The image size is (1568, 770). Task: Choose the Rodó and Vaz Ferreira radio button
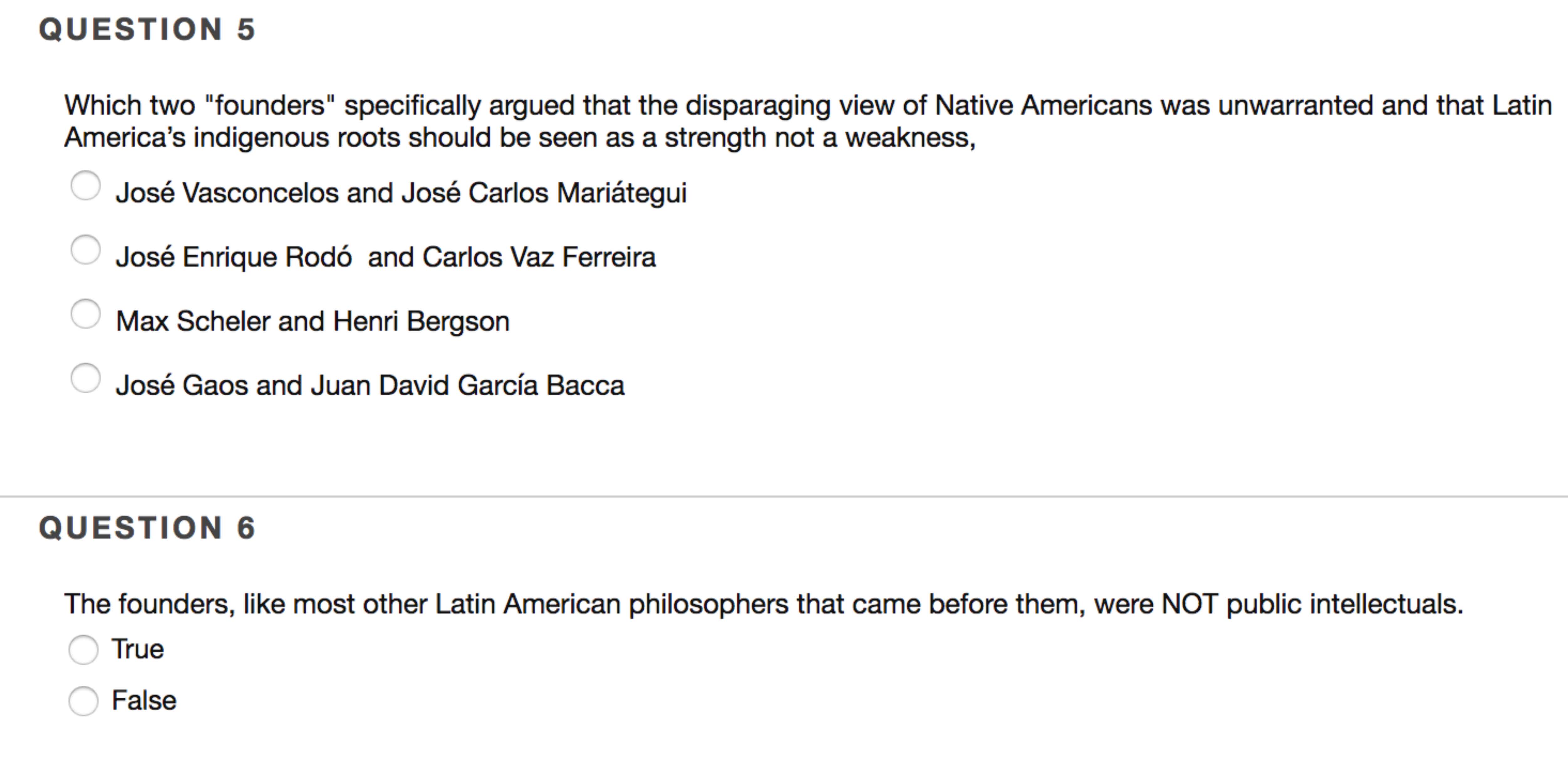point(85,250)
